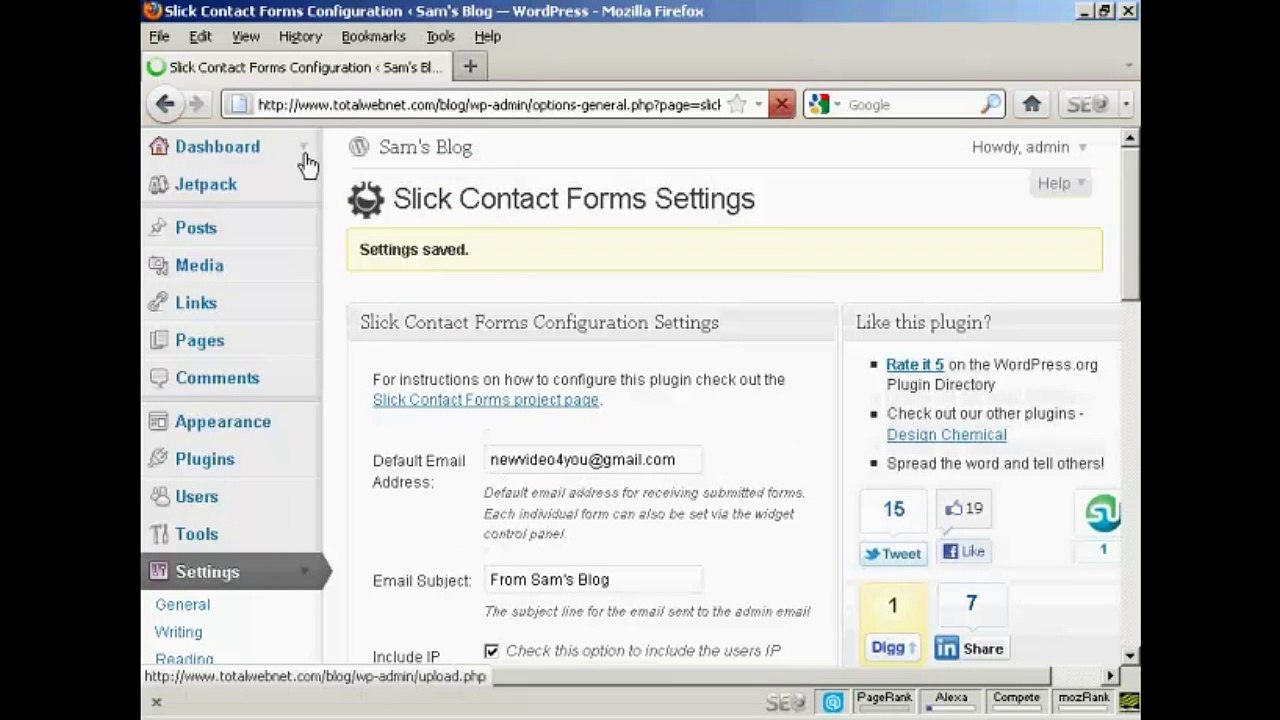This screenshot has width=1280, height=720.
Task: Go to the browser Home page icon
Action: pyautogui.click(x=1032, y=104)
